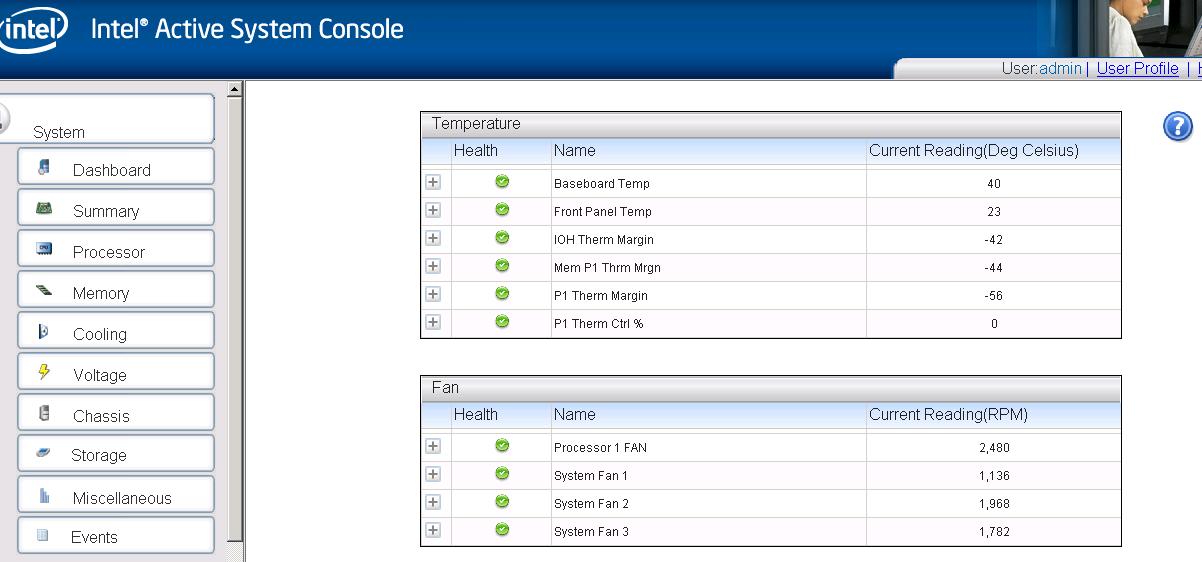Viewport: 1202px width, 562px height.
Task: Expand the Mem P1 Thrm Mrgn row
Action: click(433, 266)
